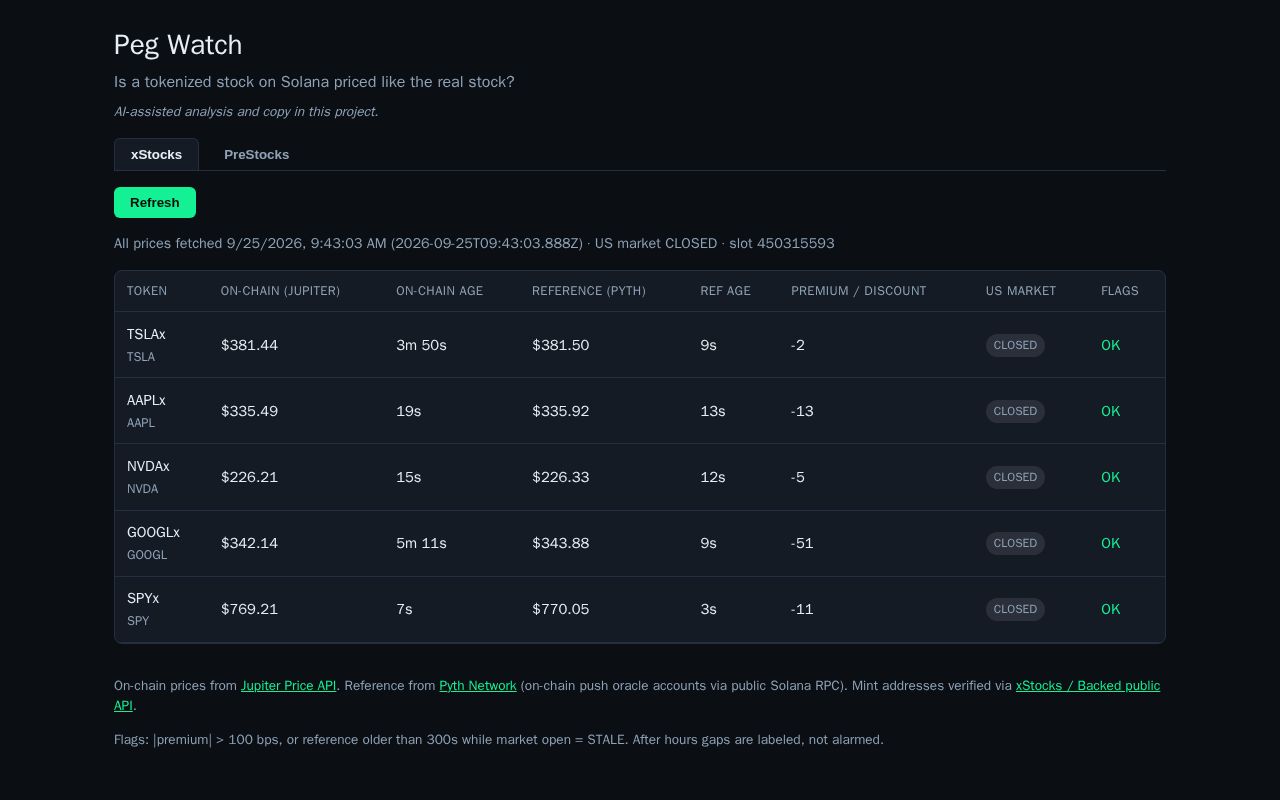Click the CLOSED badge in the SPYx row

(x=1015, y=609)
